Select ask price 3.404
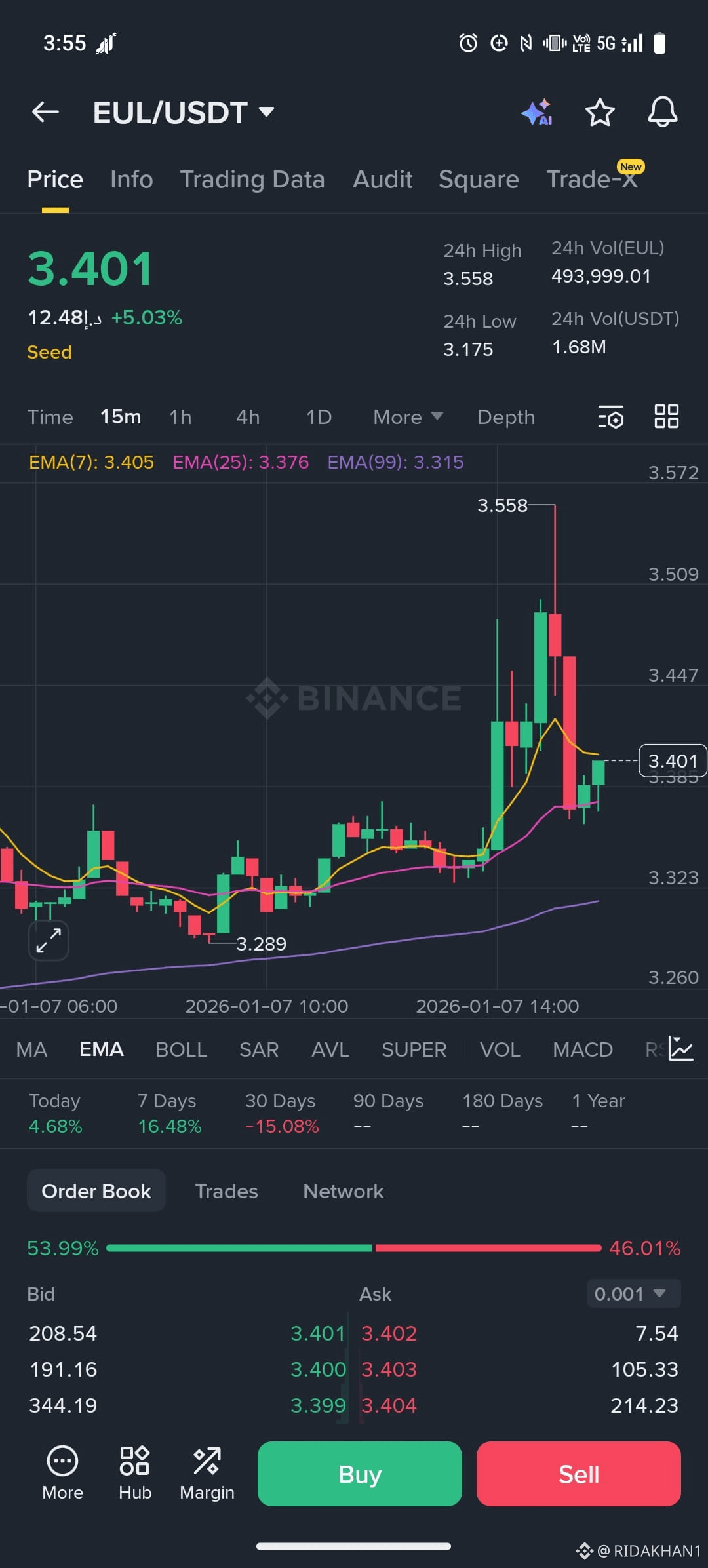 click(x=389, y=1405)
